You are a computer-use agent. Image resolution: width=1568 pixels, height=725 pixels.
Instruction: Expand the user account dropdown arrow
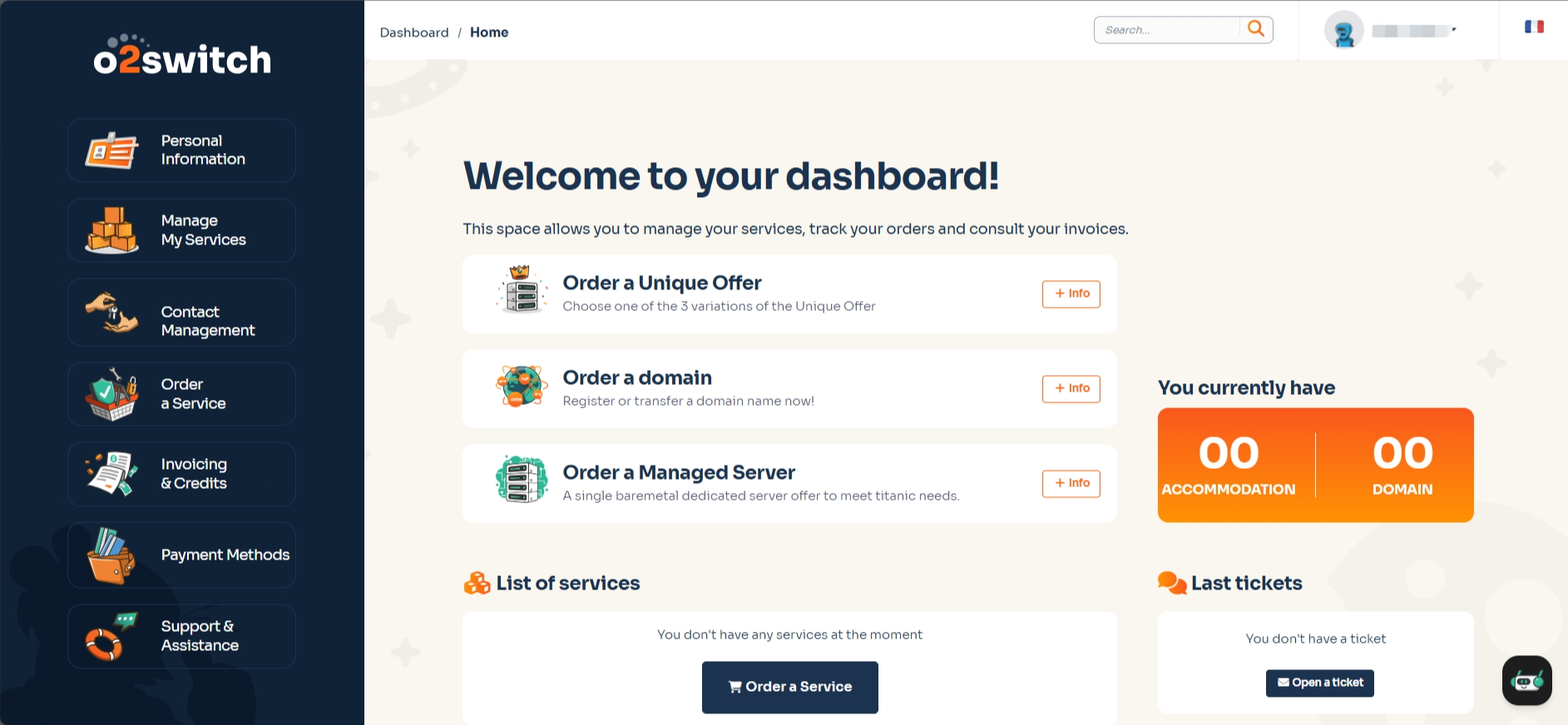point(1453,30)
